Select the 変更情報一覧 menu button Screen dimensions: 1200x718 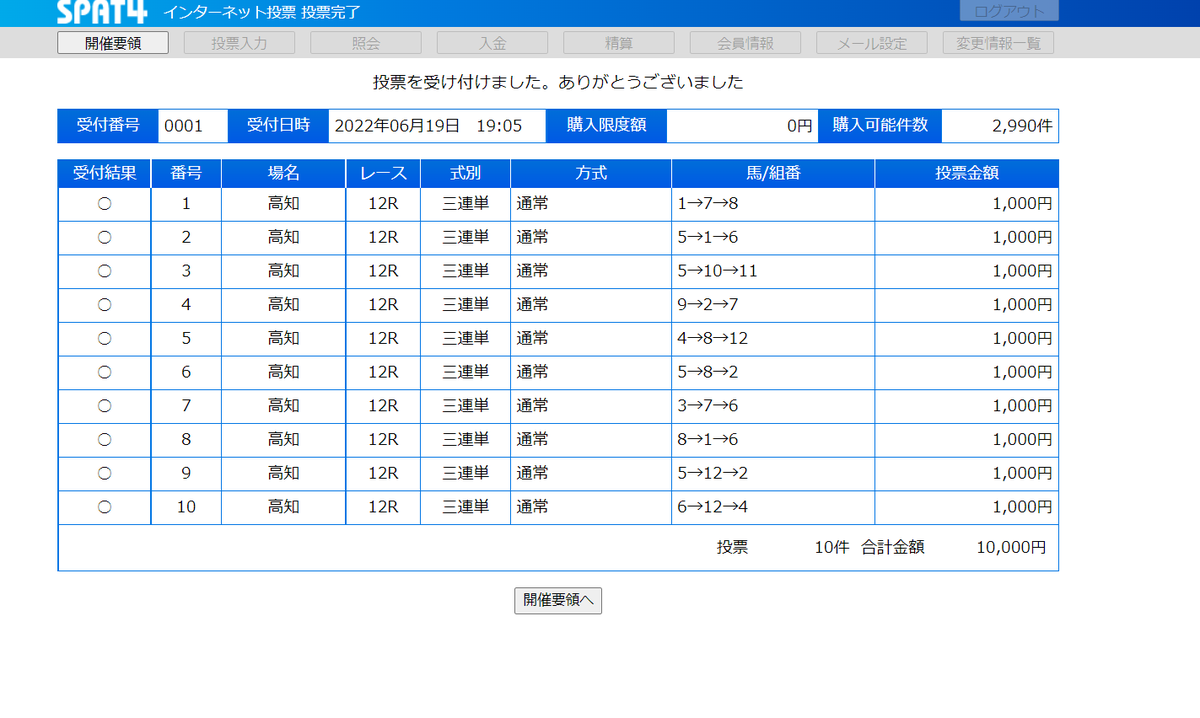[998, 43]
